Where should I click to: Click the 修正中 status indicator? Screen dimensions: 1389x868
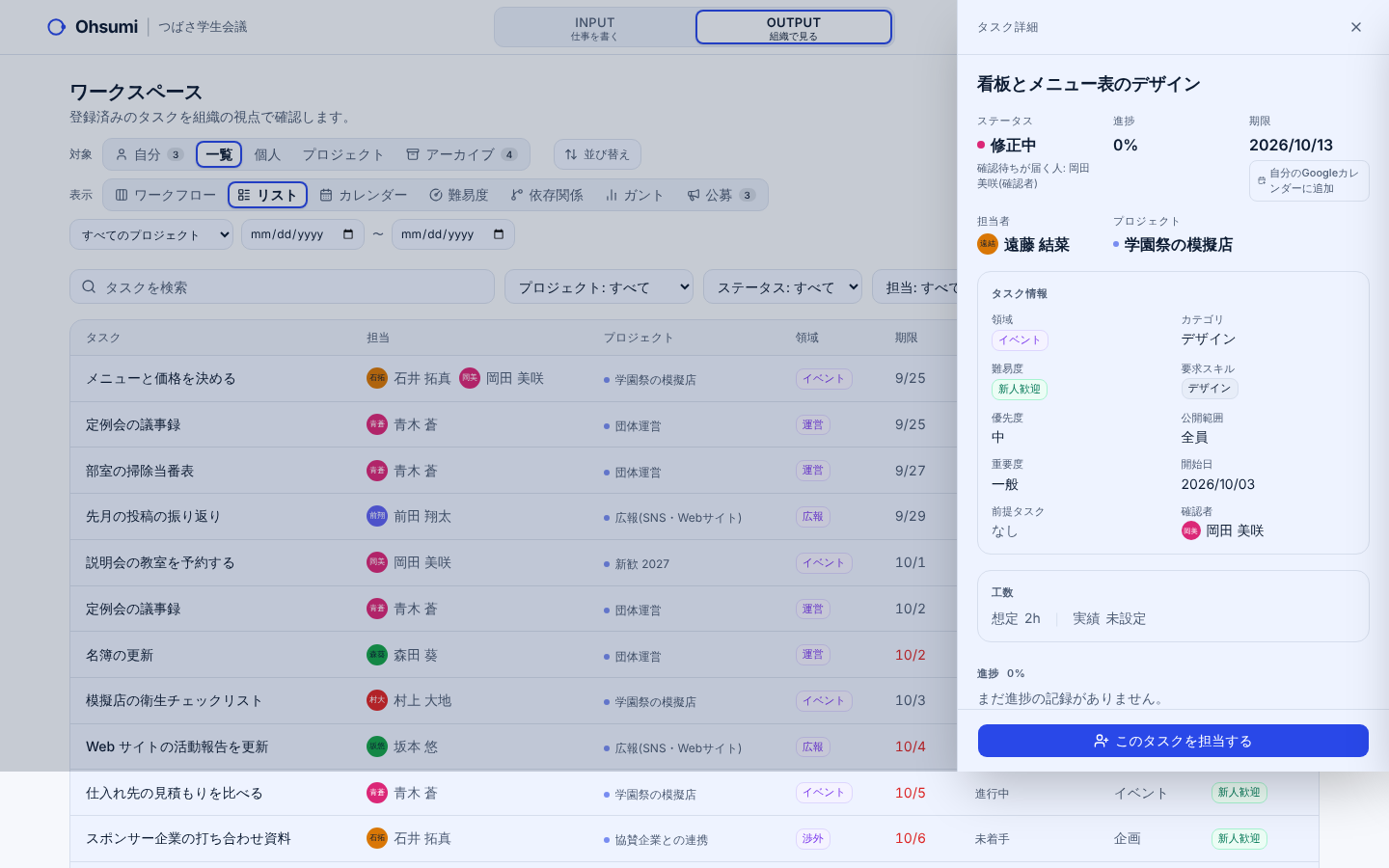click(x=1007, y=146)
